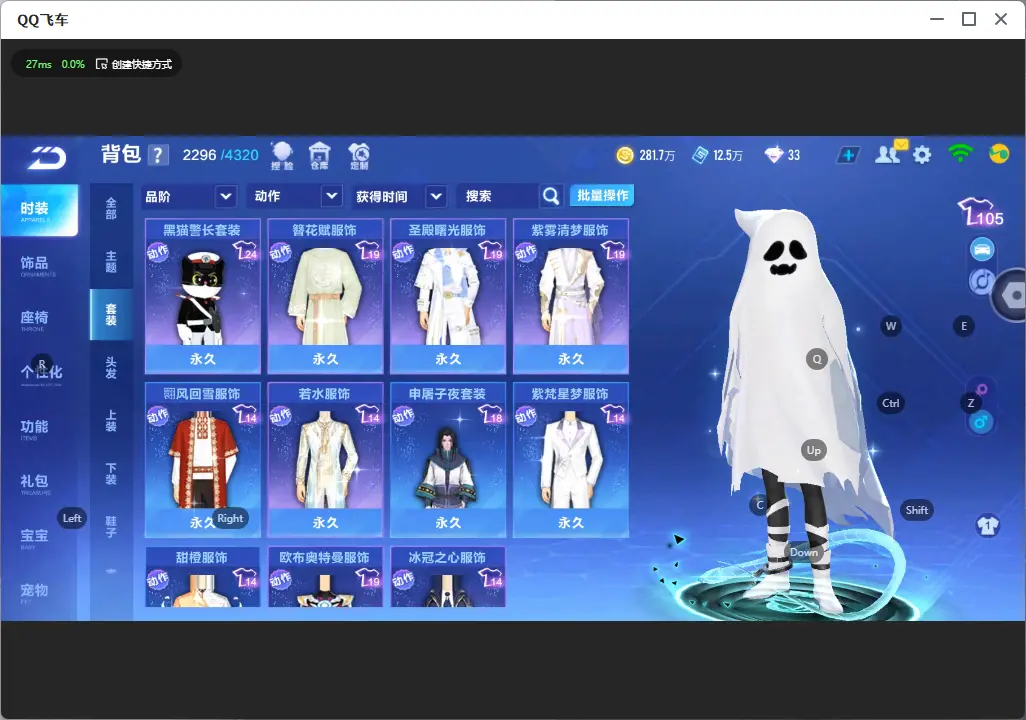Click the L19 level badge on 簪花赋服饰
1026x720 pixels.
(368, 251)
